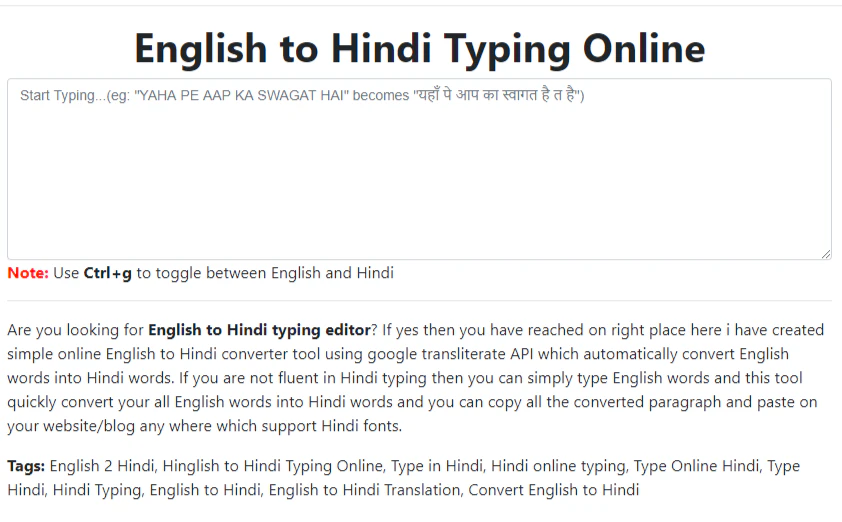Click the bold 'Ctrl+g' shortcut text
This screenshot has height=522, width=842.
pos(107,273)
